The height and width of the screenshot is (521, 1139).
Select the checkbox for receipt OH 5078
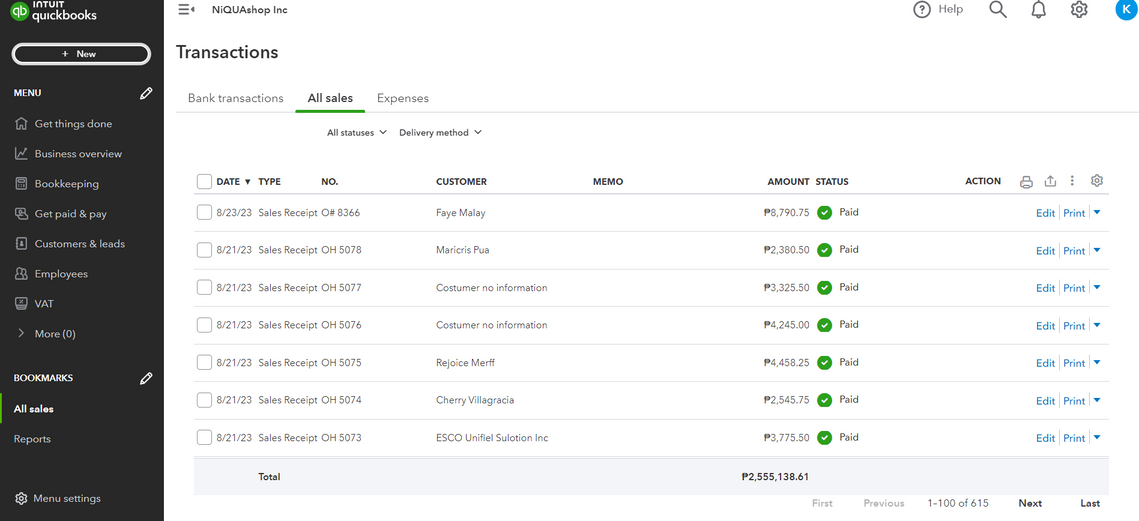coord(204,250)
